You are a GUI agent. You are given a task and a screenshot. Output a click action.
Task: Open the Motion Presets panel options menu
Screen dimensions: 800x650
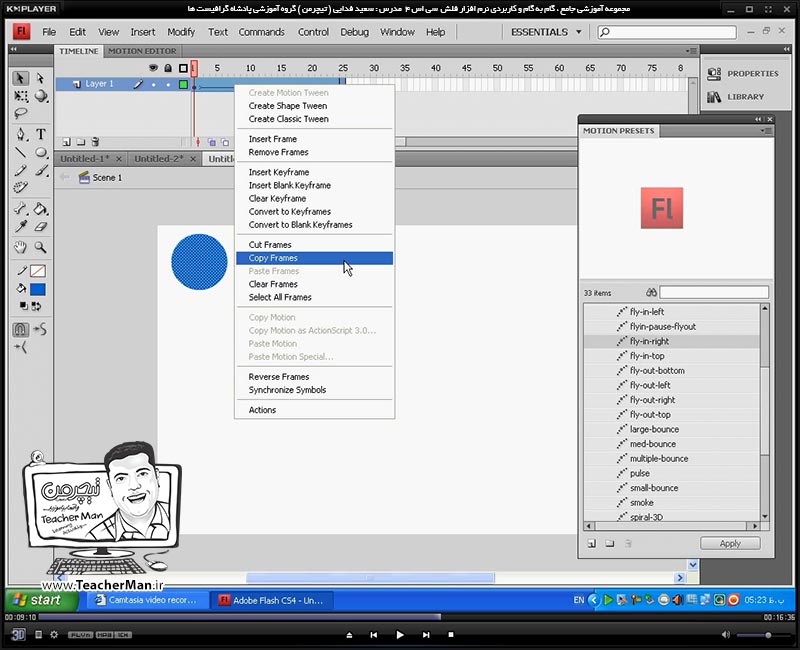pos(766,131)
